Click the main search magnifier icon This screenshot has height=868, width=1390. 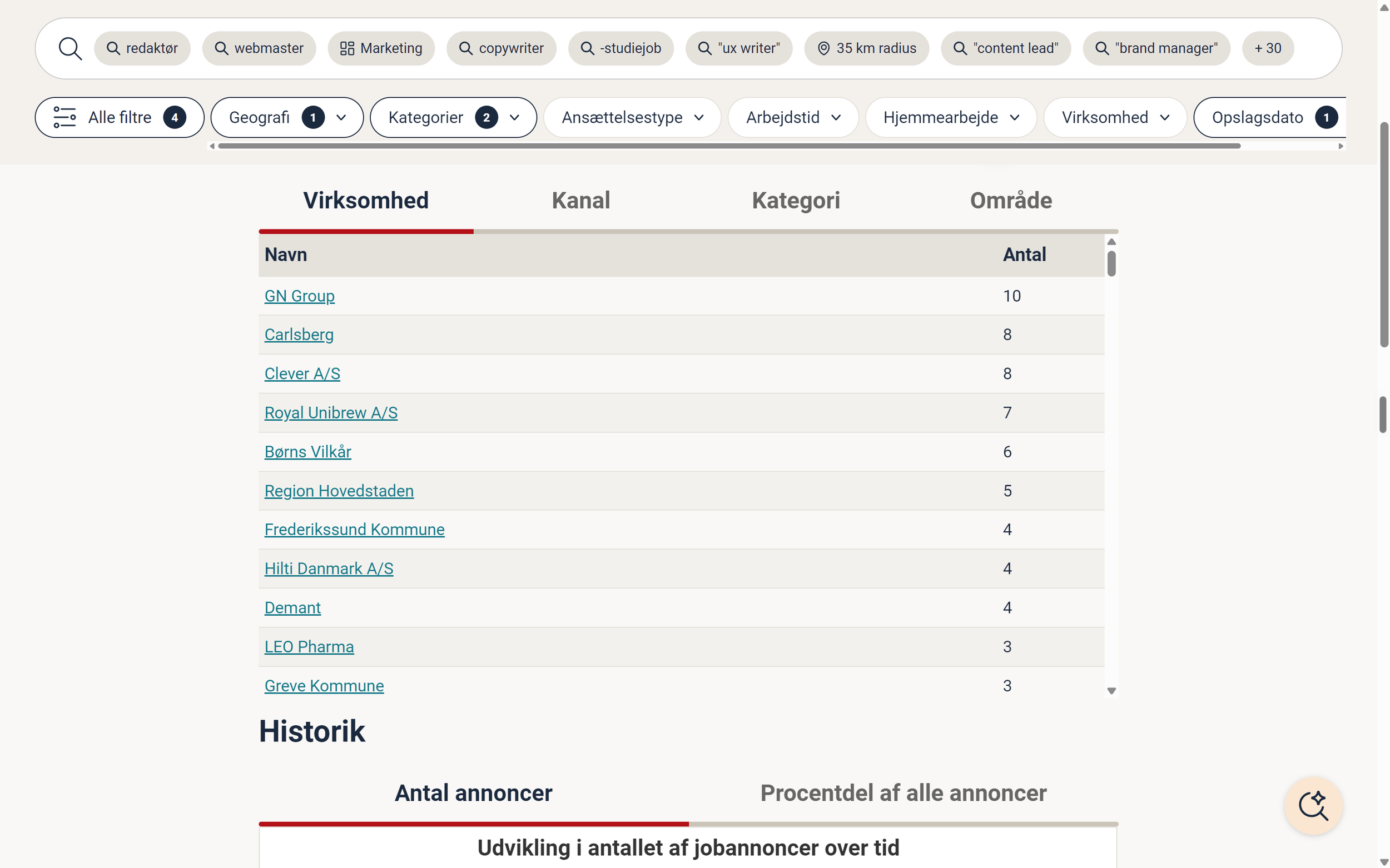pyautogui.click(x=70, y=49)
